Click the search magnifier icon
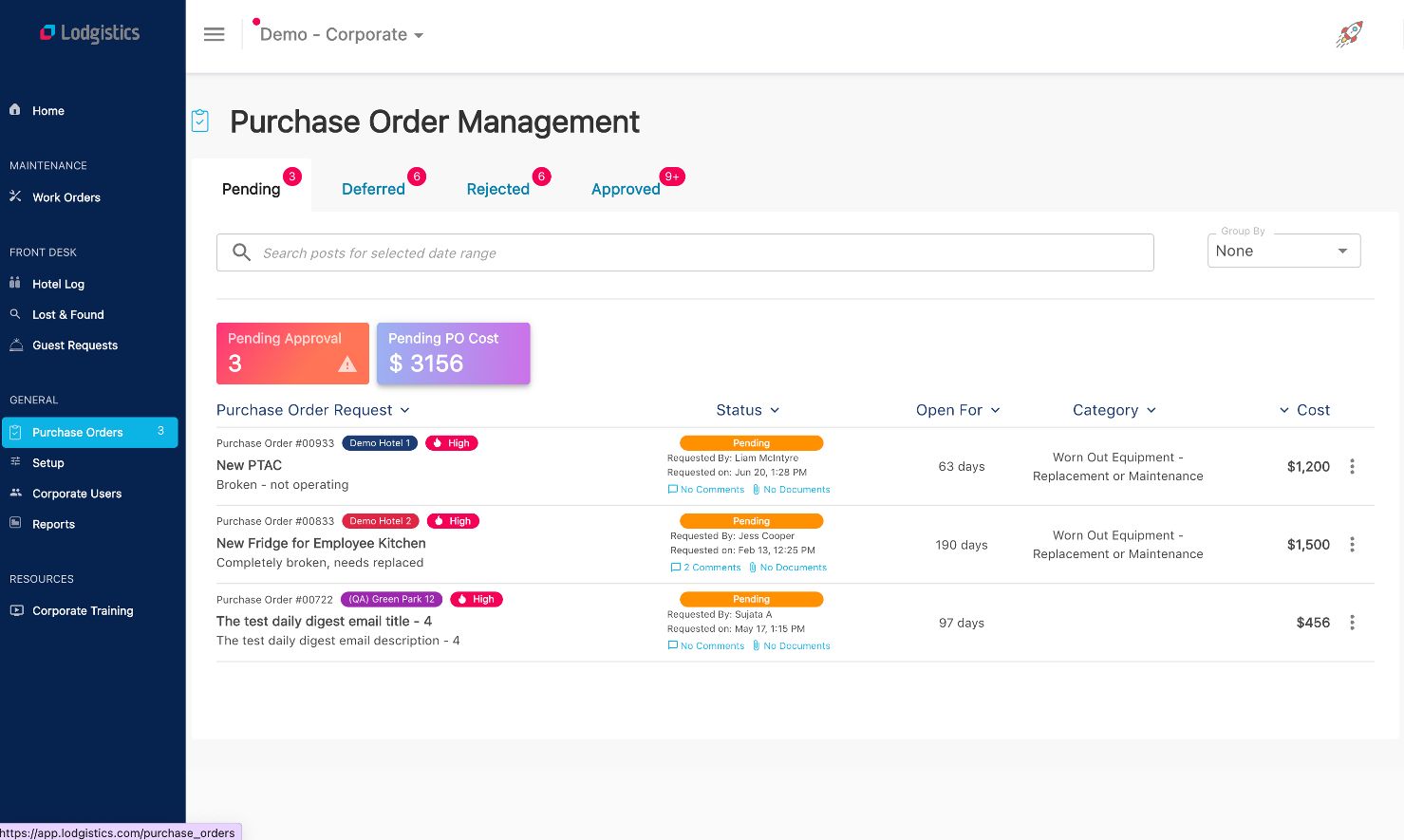 pyautogui.click(x=242, y=252)
